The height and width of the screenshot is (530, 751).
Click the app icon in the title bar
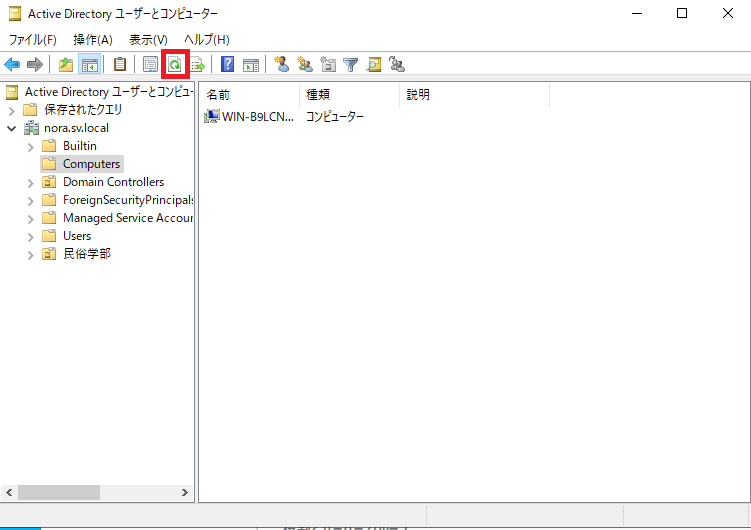[x=15, y=14]
